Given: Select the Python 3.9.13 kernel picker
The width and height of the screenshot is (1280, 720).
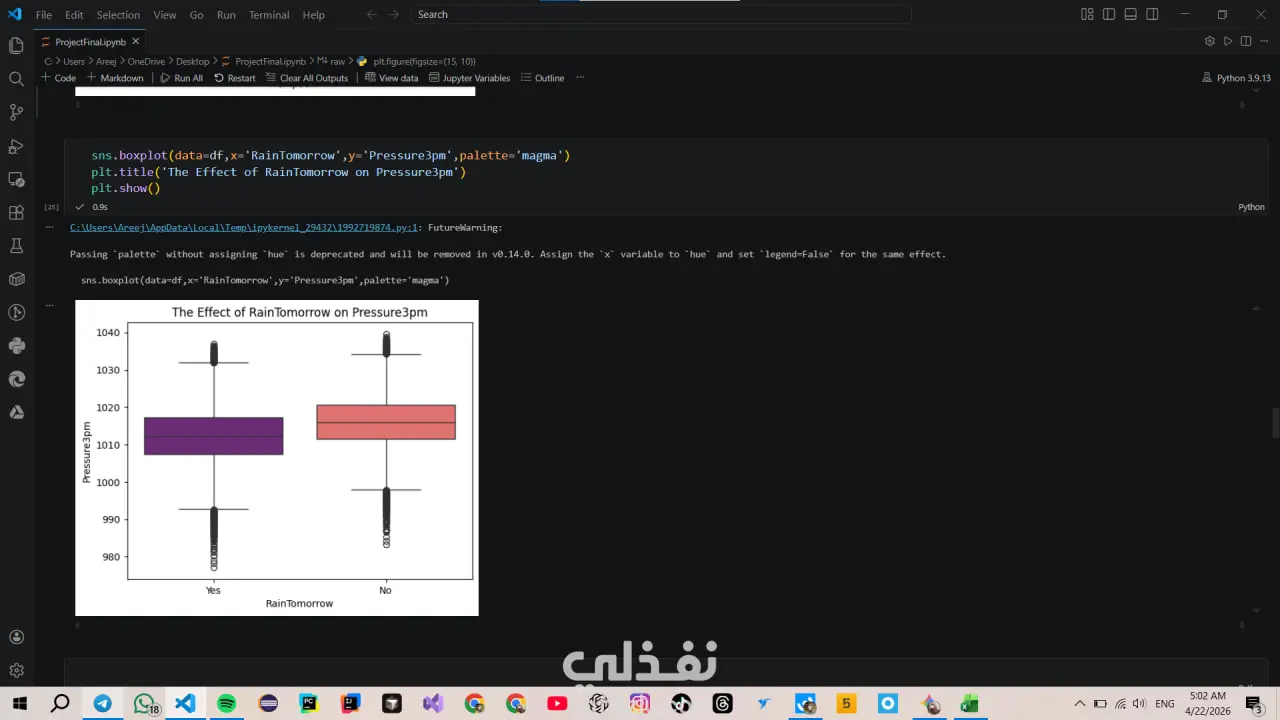Looking at the screenshot, I should pos(1236,78).
